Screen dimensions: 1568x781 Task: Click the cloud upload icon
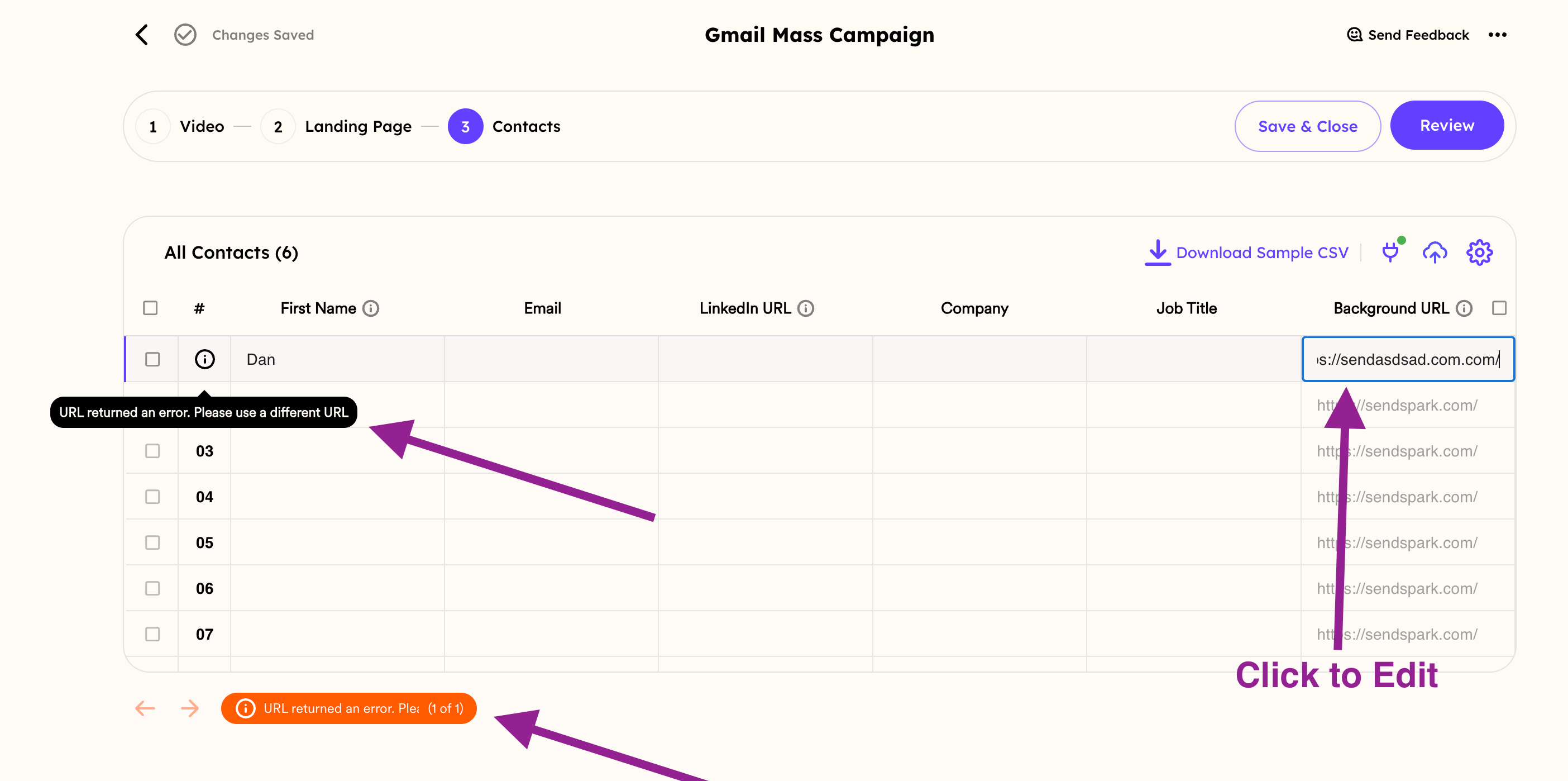[1435, 252]
